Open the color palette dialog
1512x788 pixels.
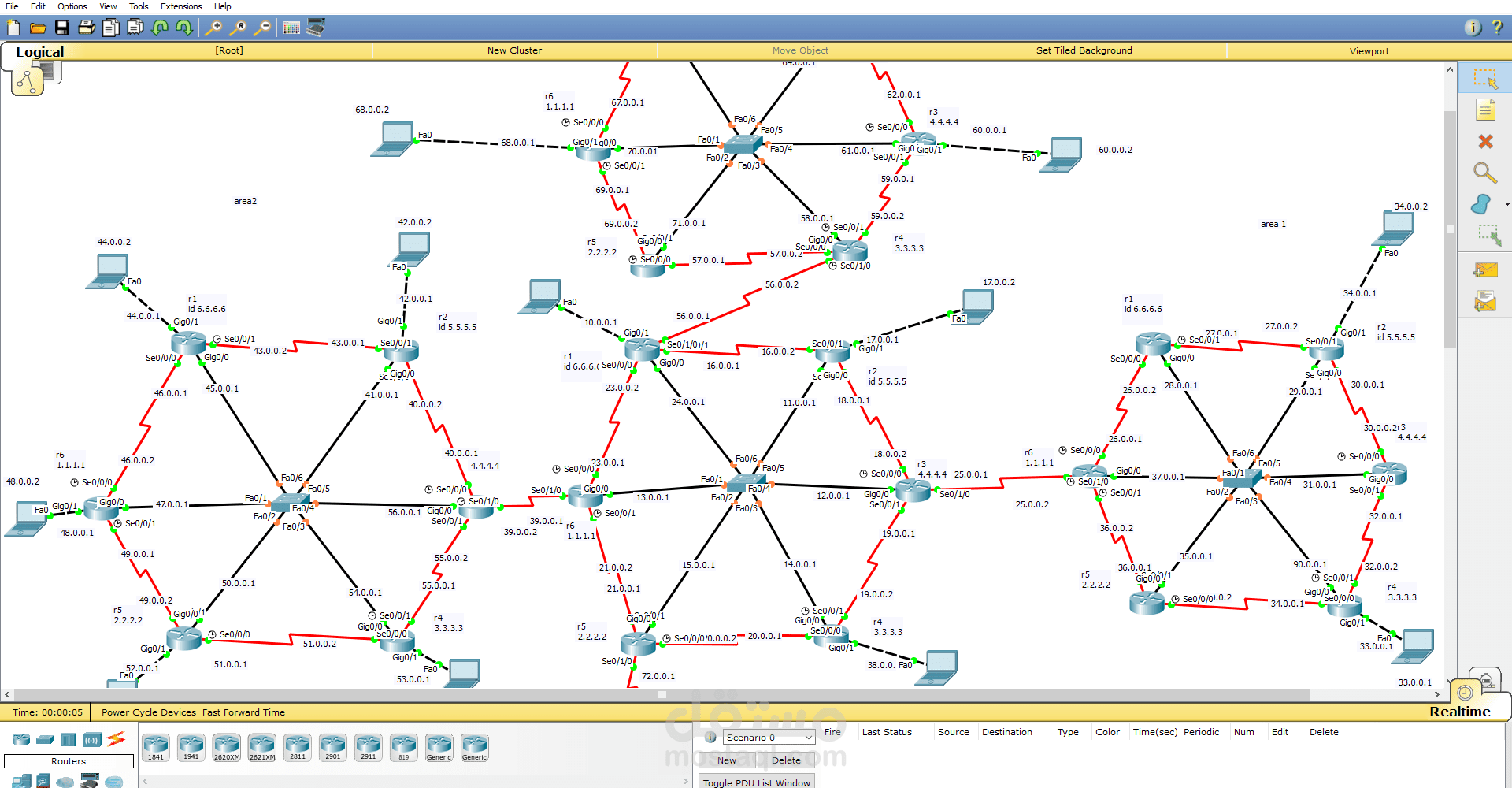[x=291, y=28]
